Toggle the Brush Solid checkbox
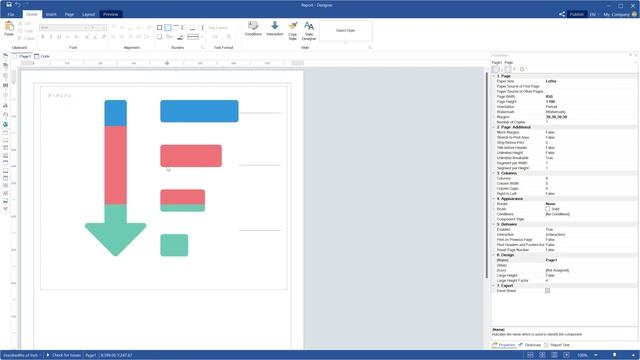Image resolution: width=640 pixels, height=360 pixels. (547, 209)
